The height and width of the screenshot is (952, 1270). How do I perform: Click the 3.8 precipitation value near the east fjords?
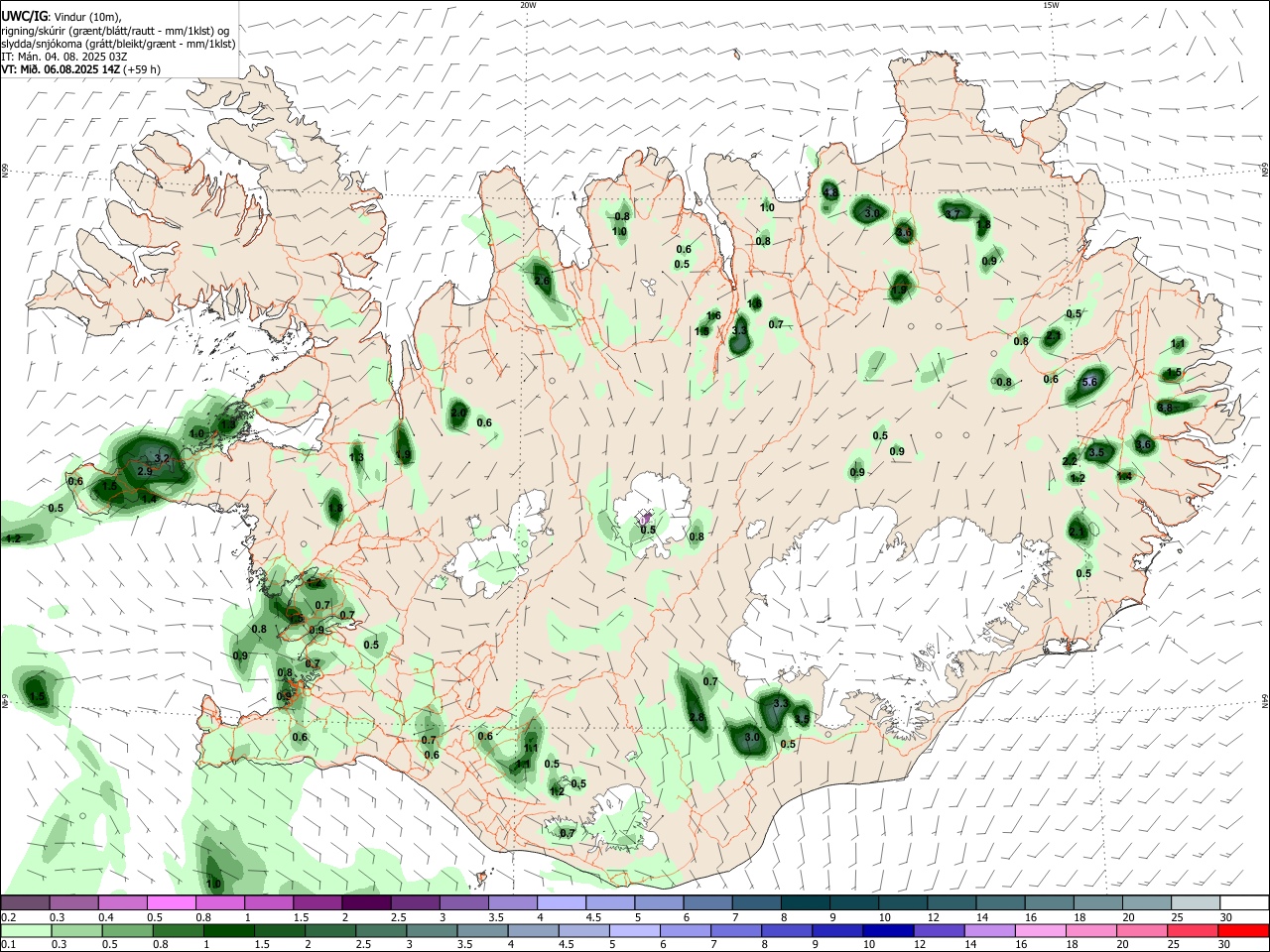tap(1165, 408)
